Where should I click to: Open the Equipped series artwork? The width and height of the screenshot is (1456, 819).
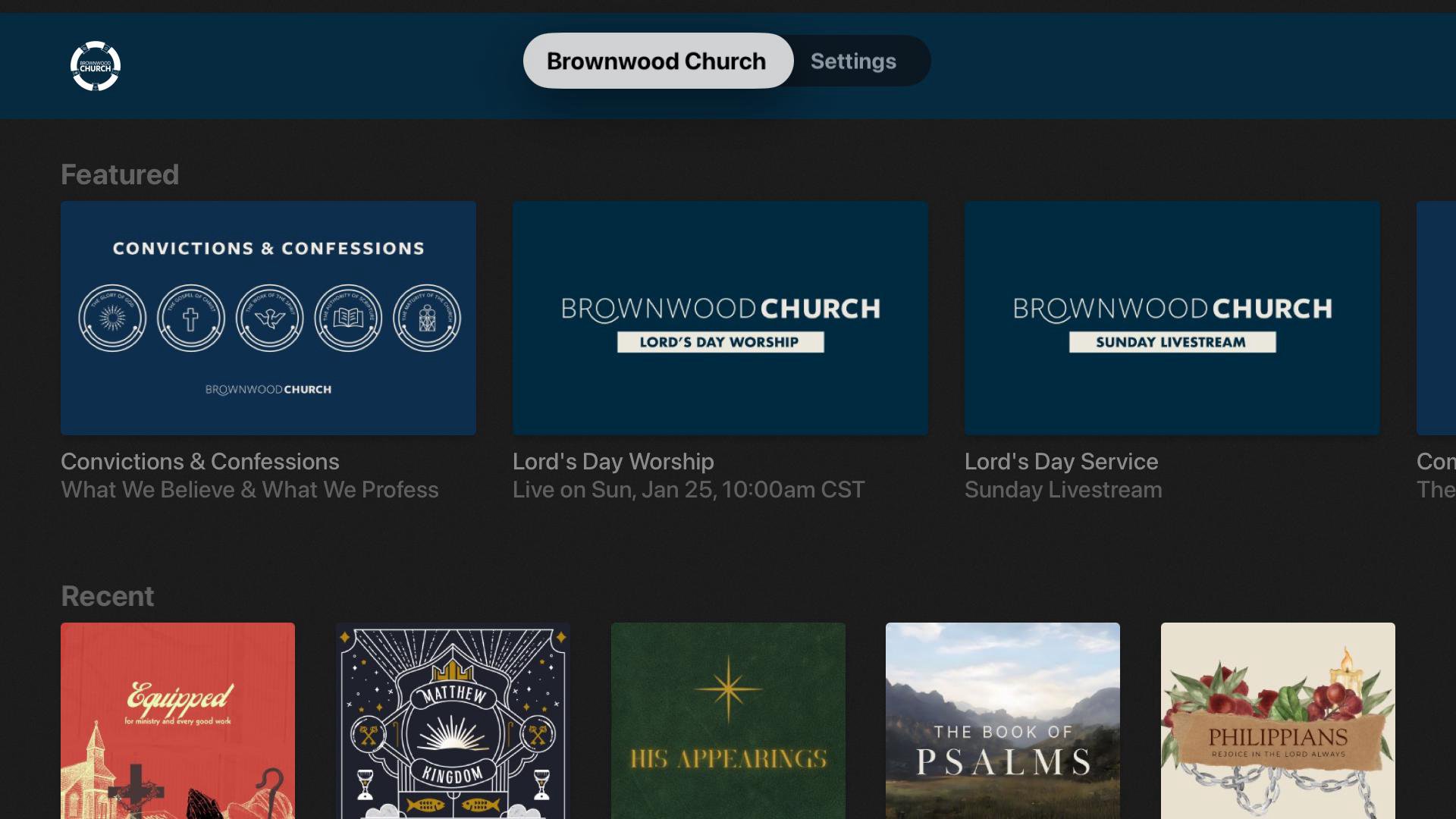pos(177,720)
